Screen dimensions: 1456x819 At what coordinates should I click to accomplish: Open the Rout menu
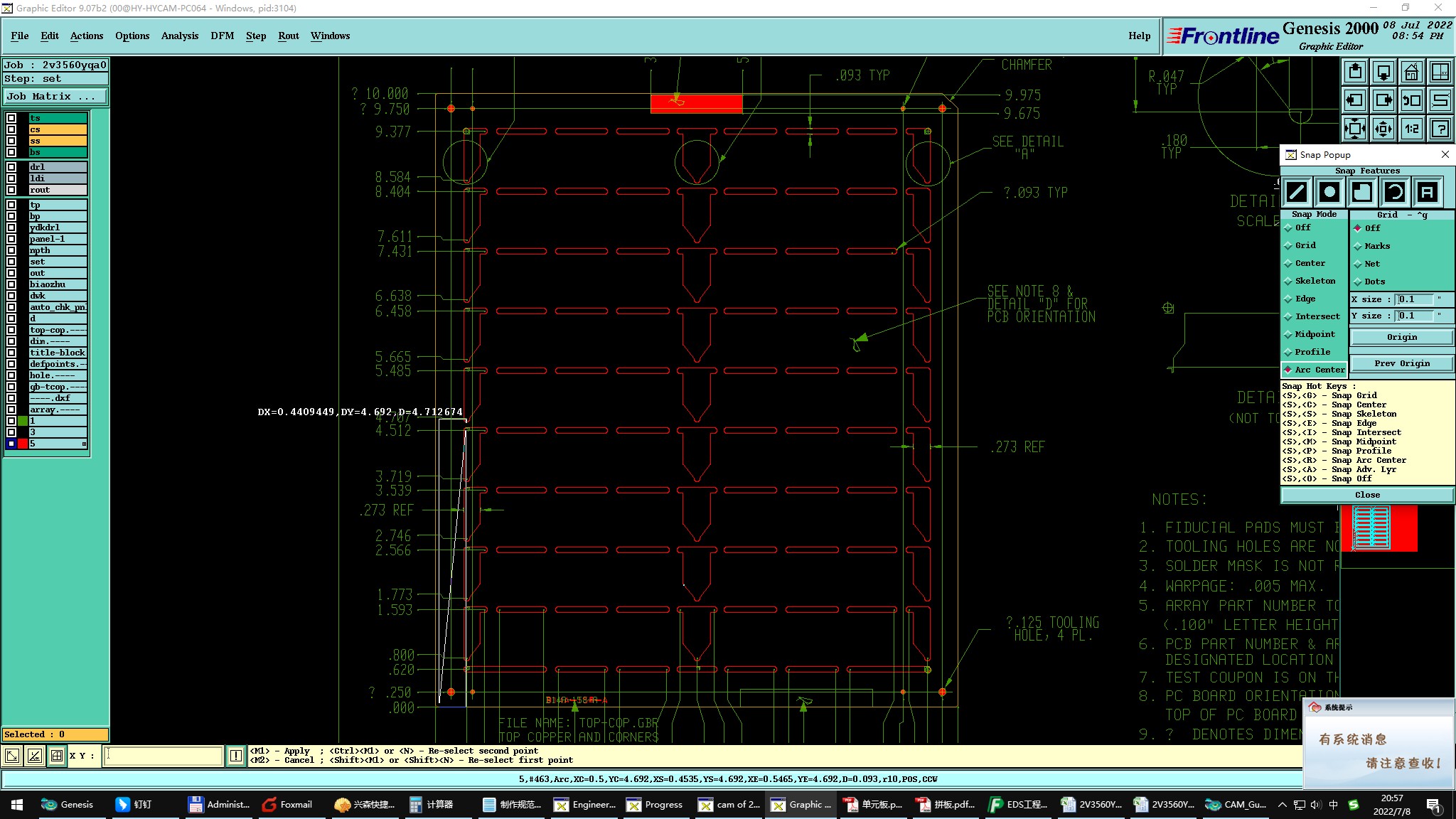288,36
